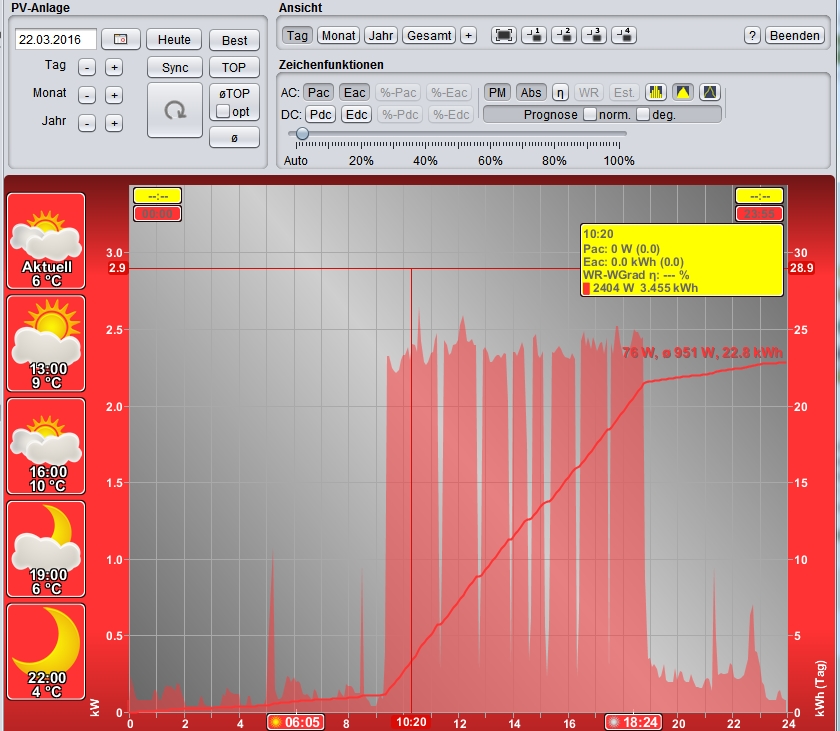This screenshot has height=731, width=840.
Task: Check the Prognose deg. checkbox
Action: tap(643, 114)
